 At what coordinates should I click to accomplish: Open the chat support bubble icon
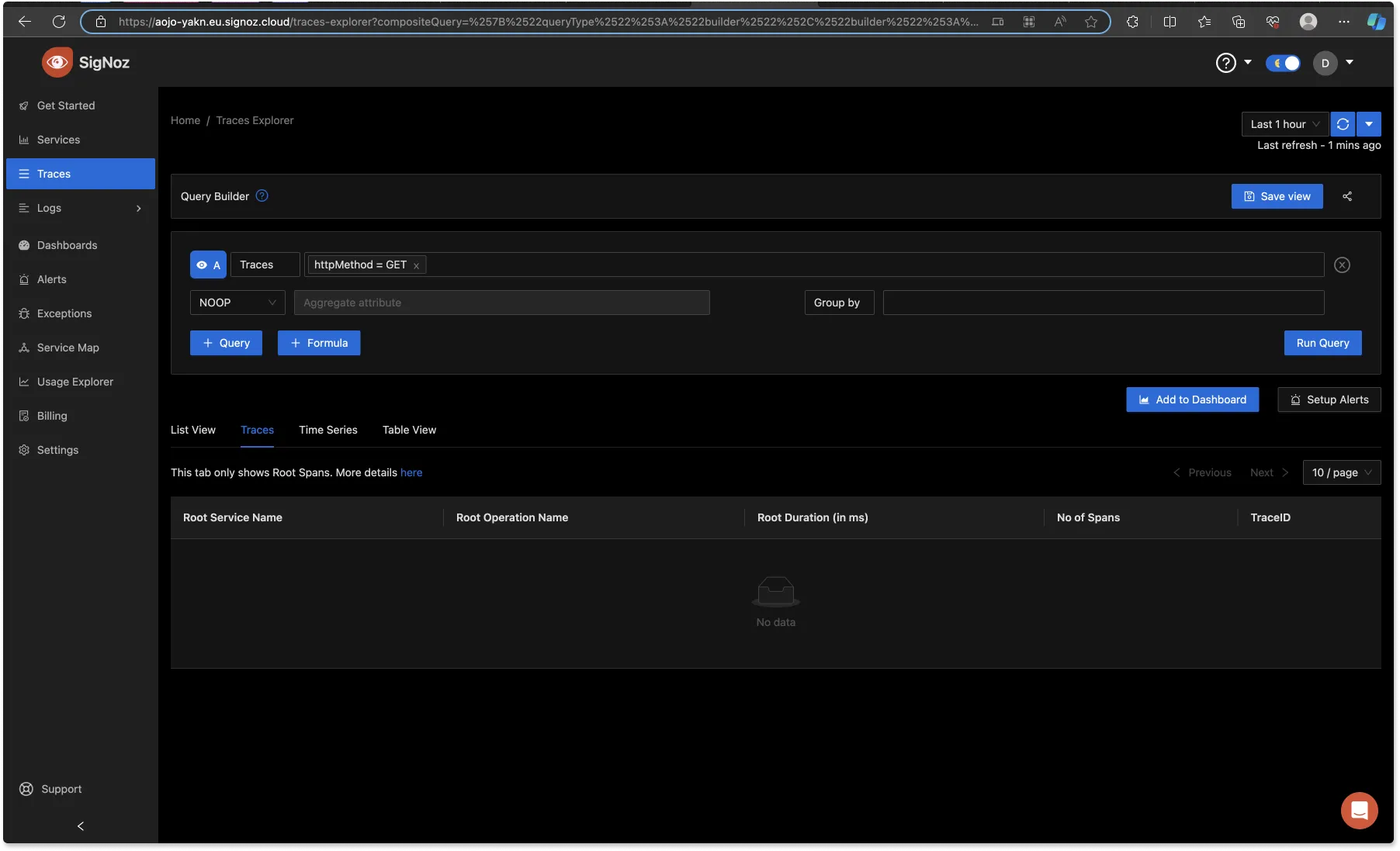1359,811
